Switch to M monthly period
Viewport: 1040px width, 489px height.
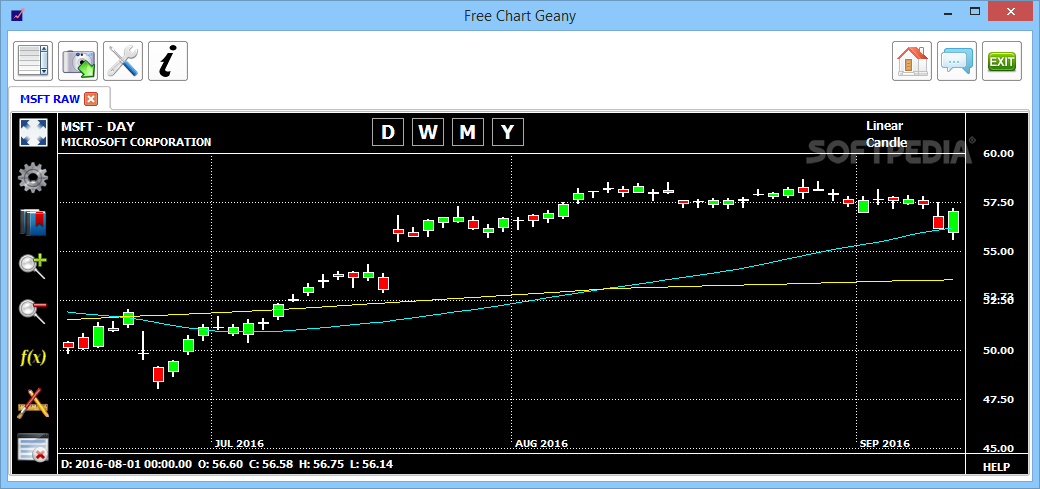point(468,132)
